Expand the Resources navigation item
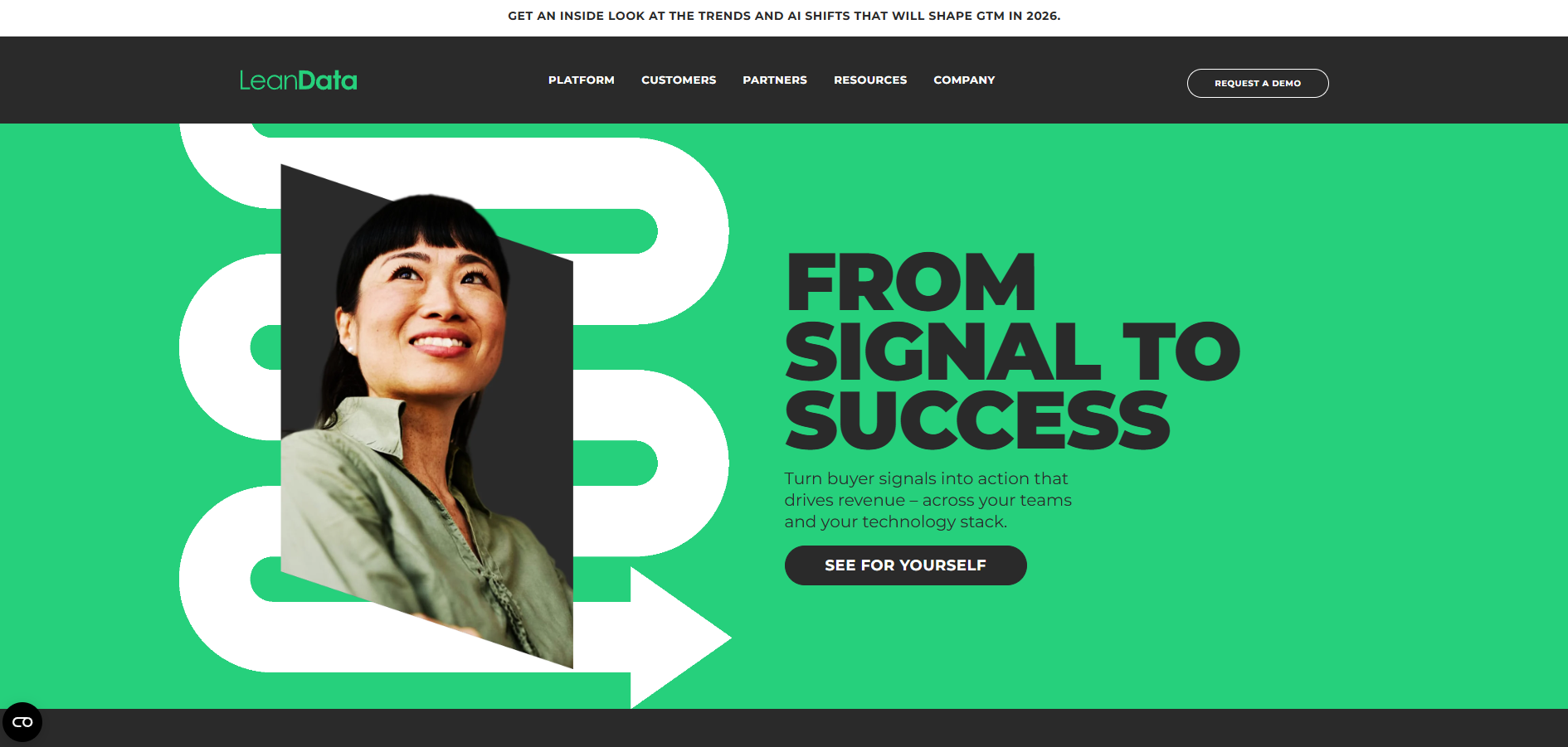The image size is (1568, 747). pyautogui.click(x=870, y=80)
